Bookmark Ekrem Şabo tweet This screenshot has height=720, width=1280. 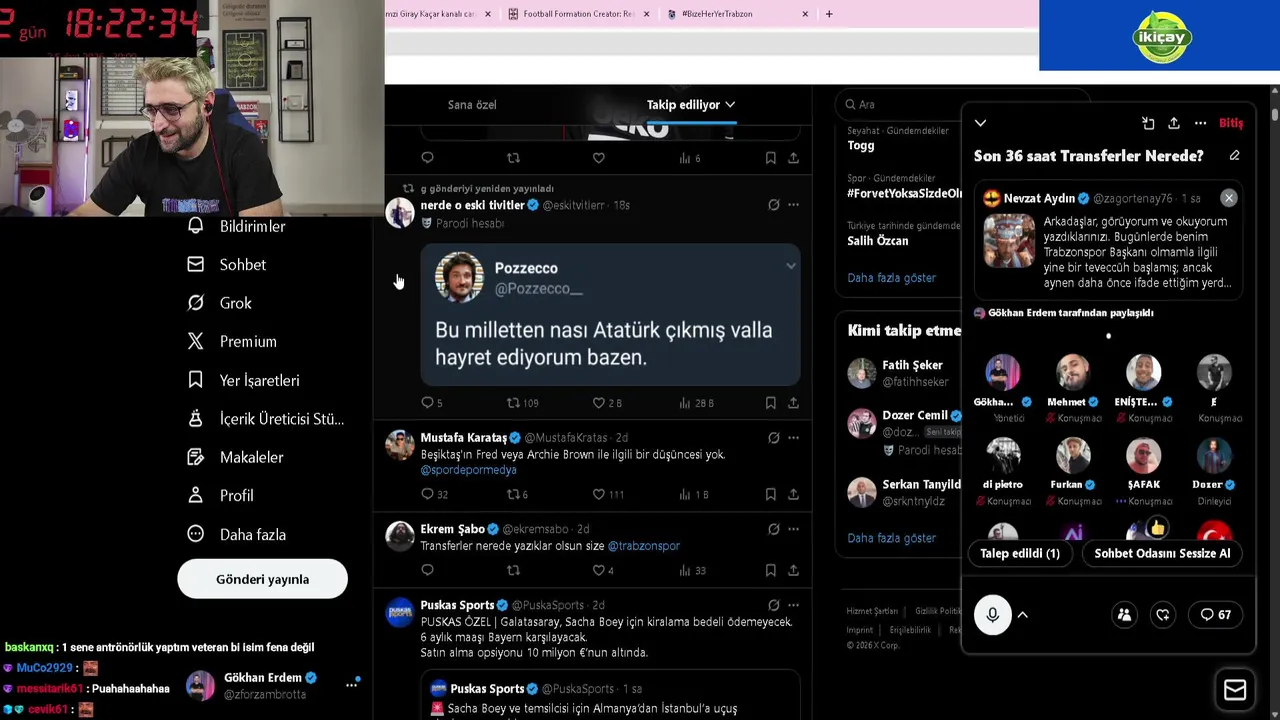(x=770, y=570)
